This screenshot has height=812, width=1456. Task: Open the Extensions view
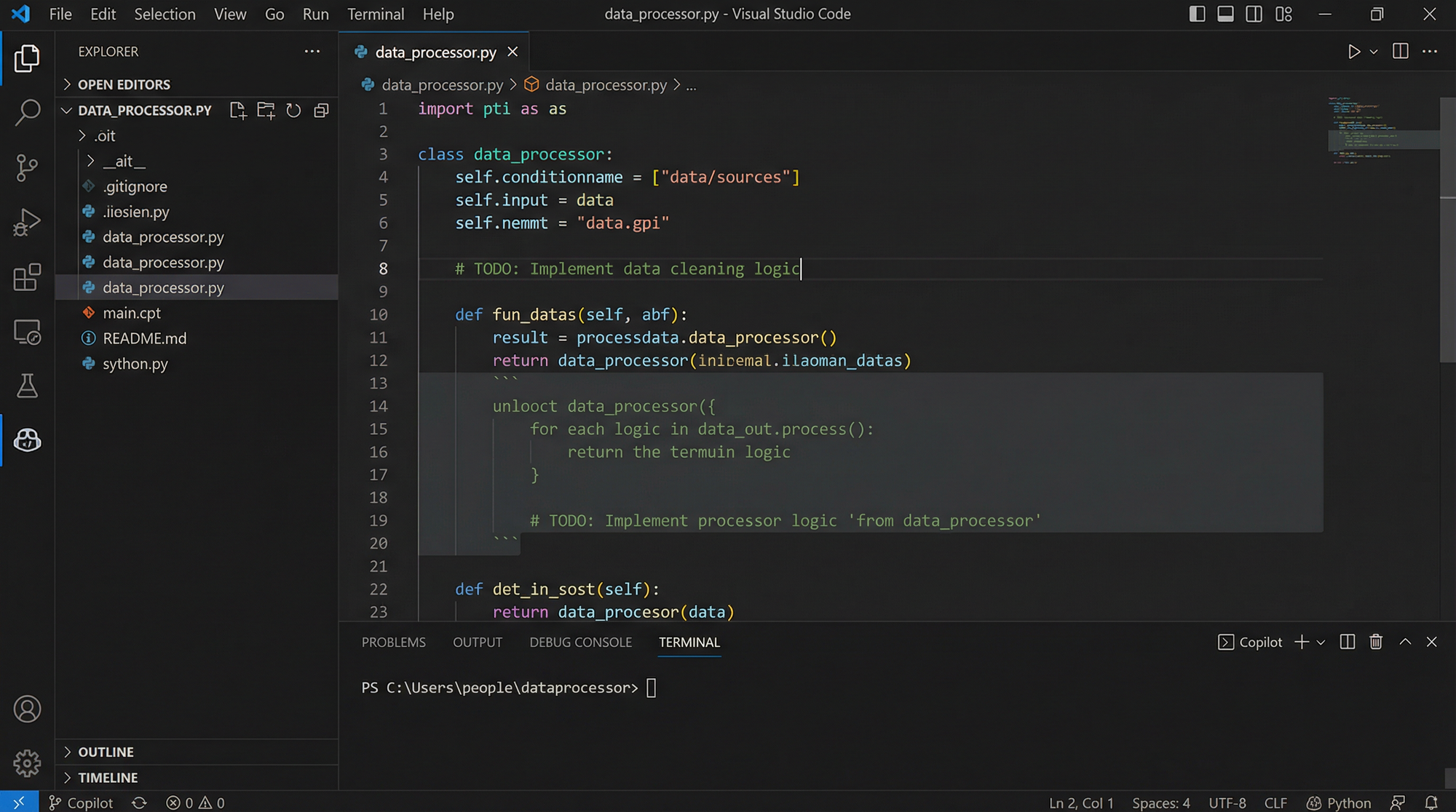tap(27, 277)
